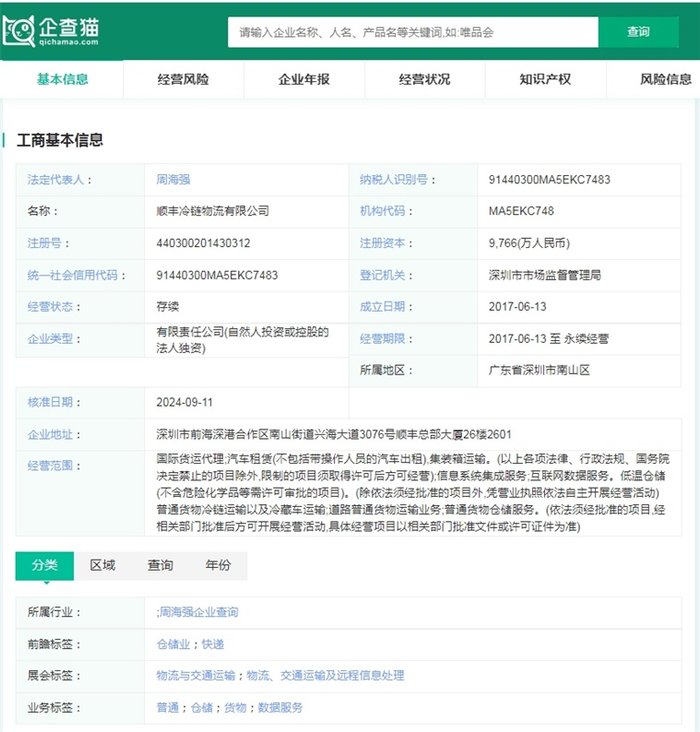Click the 货物 business tag link
700x732 pixels.
pos(235,708)
